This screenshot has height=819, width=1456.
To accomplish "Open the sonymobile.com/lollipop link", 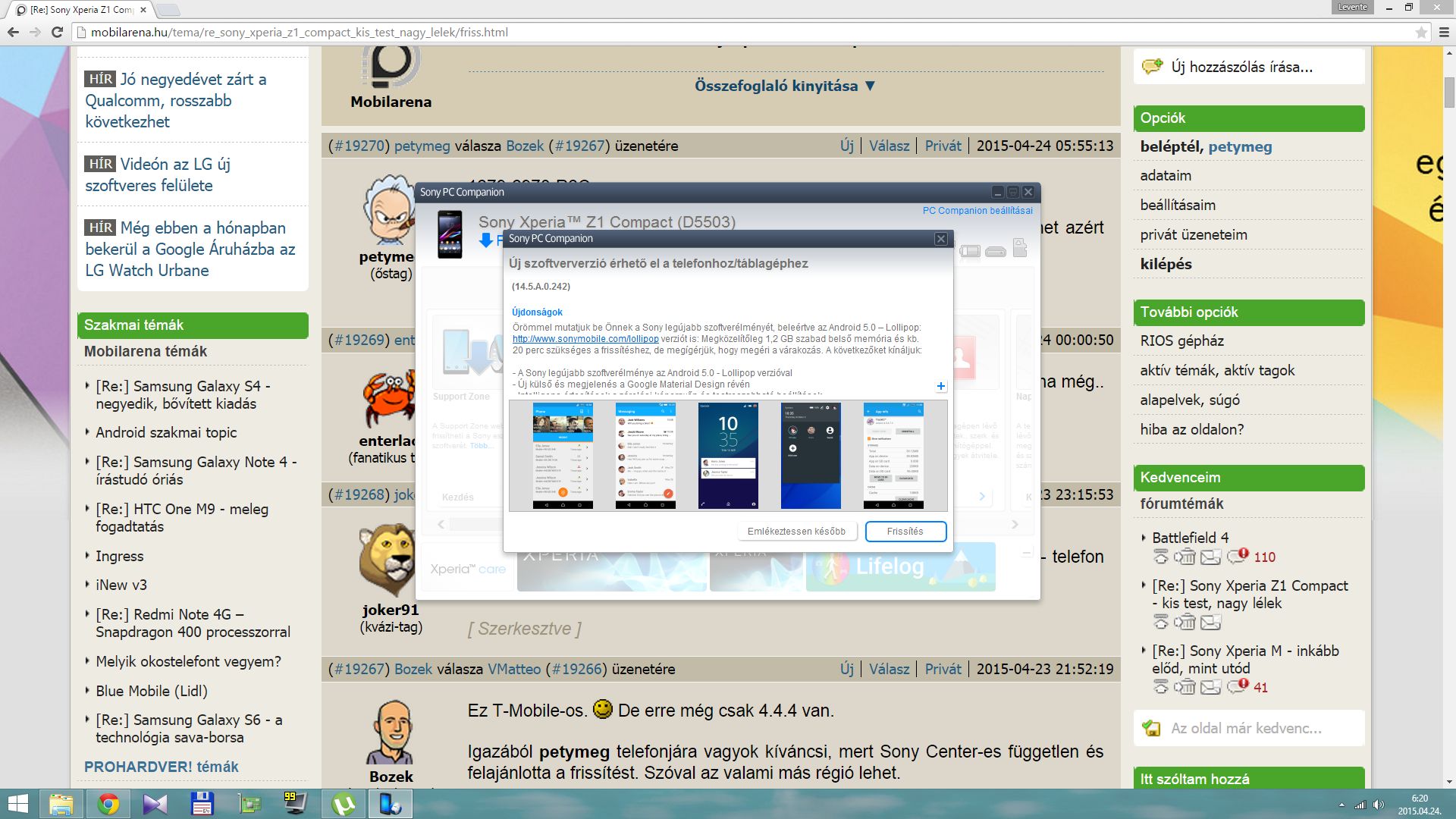I will point(585,339).
